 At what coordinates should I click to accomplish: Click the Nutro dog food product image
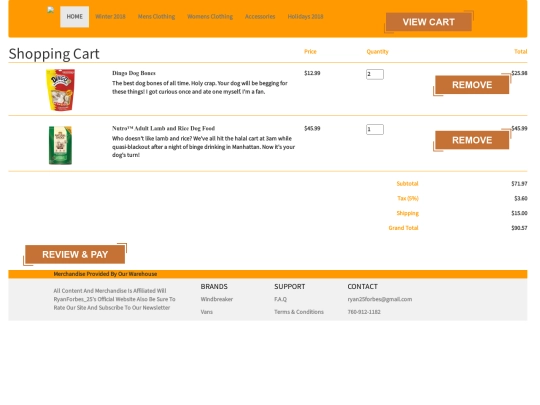click(x=60, y=145)
